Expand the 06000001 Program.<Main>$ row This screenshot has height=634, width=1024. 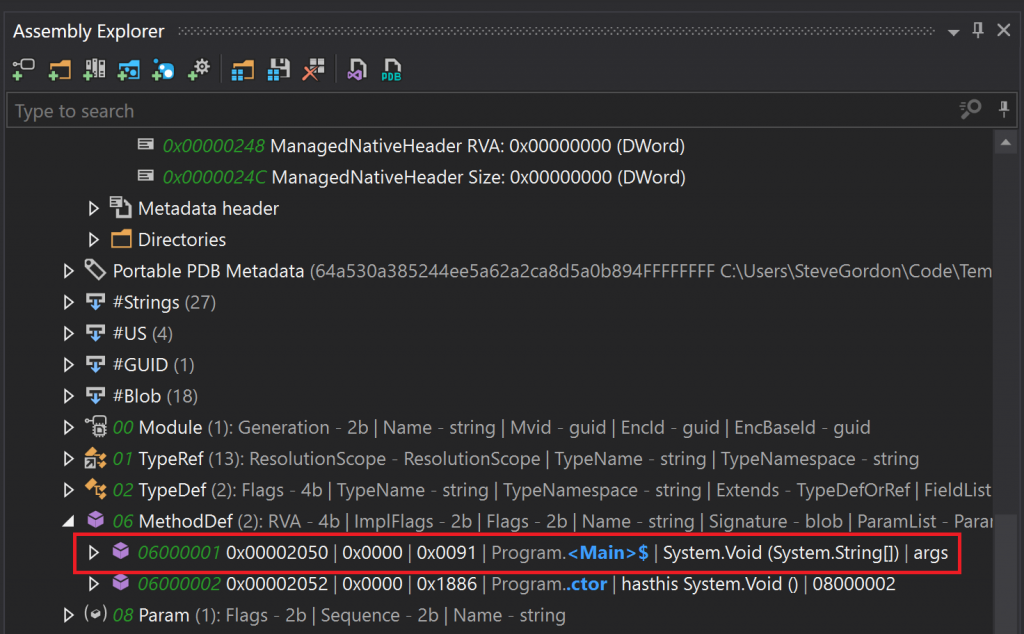(93, 552)
